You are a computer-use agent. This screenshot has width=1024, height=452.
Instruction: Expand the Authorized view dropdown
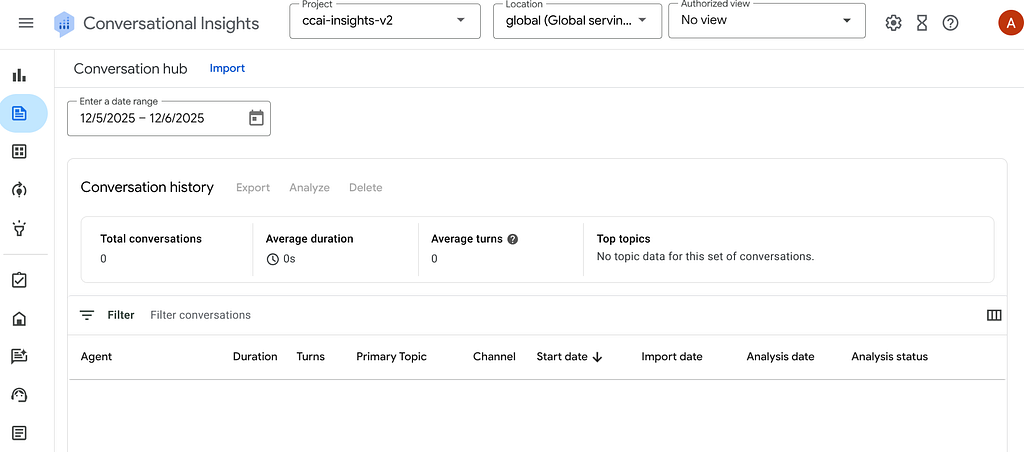click(x=767, y=20)
